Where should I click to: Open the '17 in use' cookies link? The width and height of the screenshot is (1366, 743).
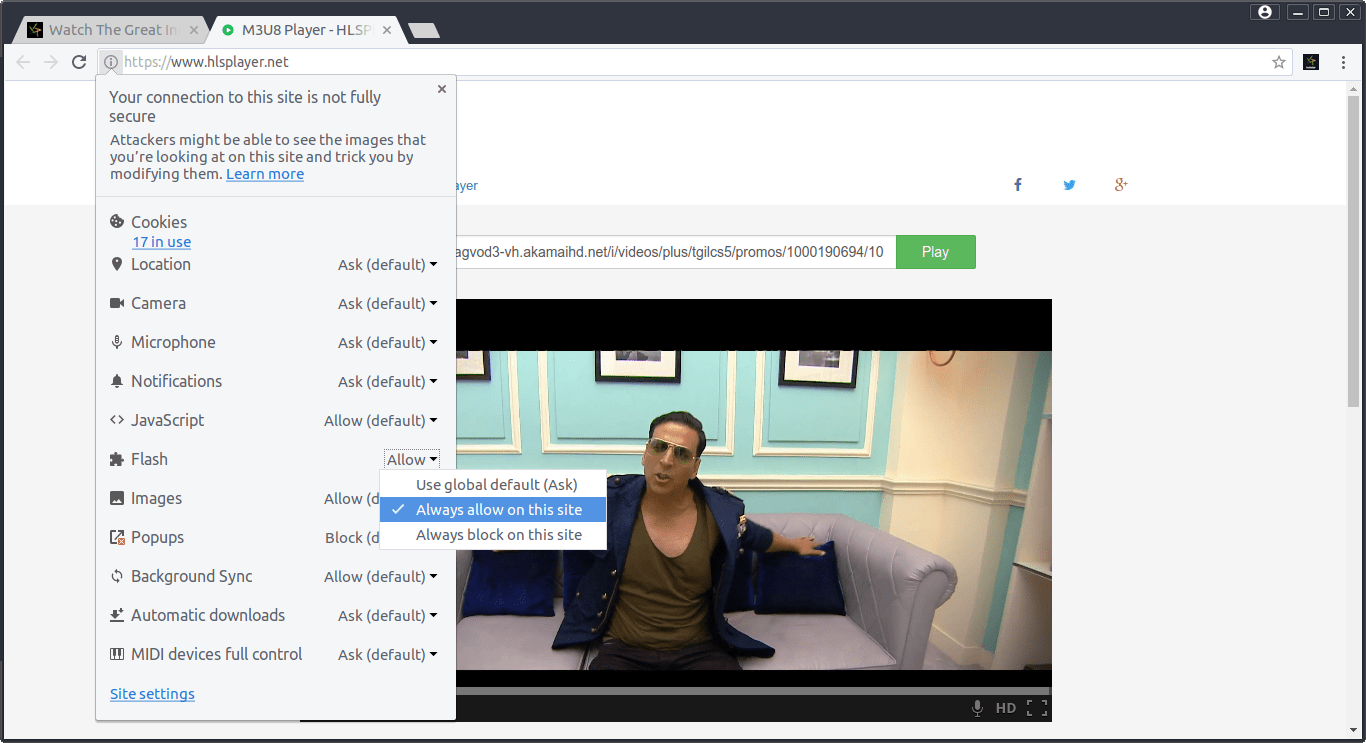tap(161, 242)
